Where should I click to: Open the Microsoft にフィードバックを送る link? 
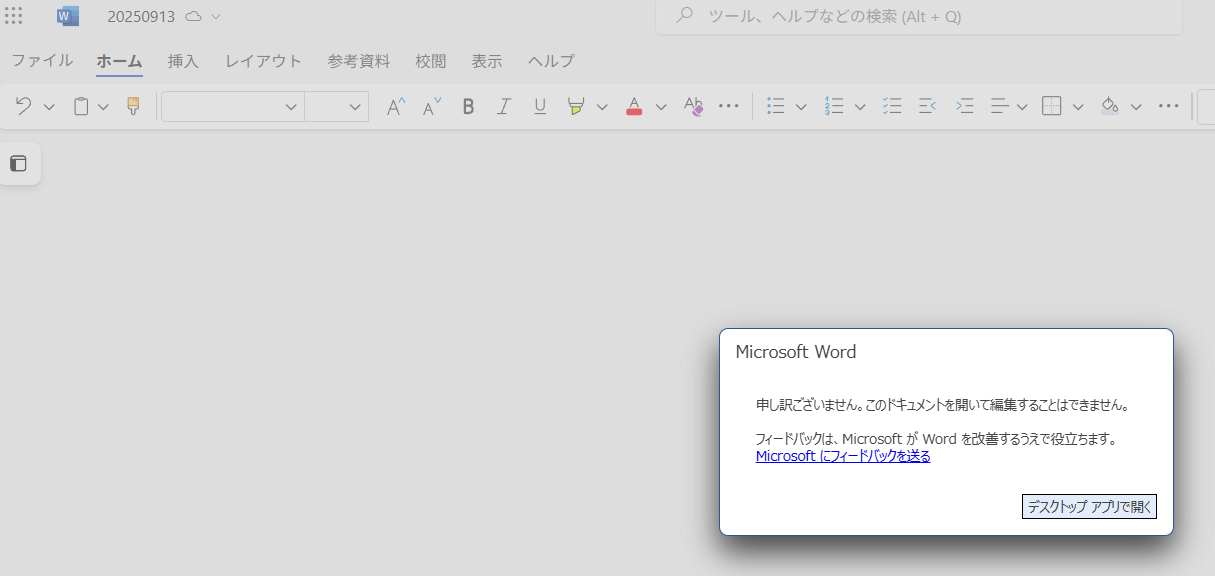pos(843,456)
